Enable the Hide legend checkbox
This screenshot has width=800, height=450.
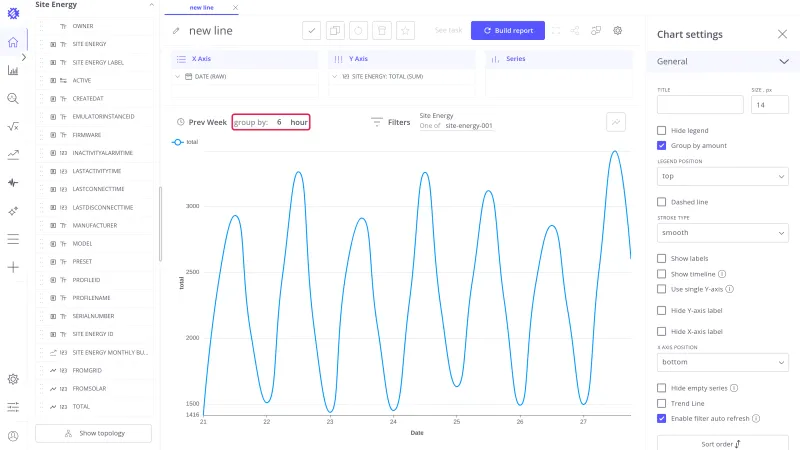click(x=662, y=131)
